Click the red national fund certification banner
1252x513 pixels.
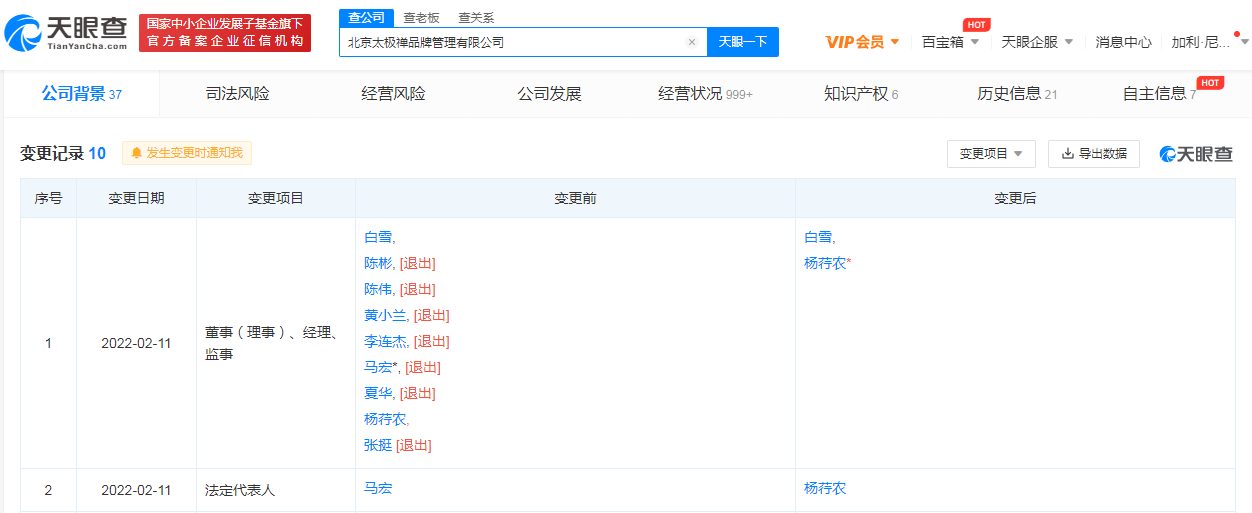(225, 32)
